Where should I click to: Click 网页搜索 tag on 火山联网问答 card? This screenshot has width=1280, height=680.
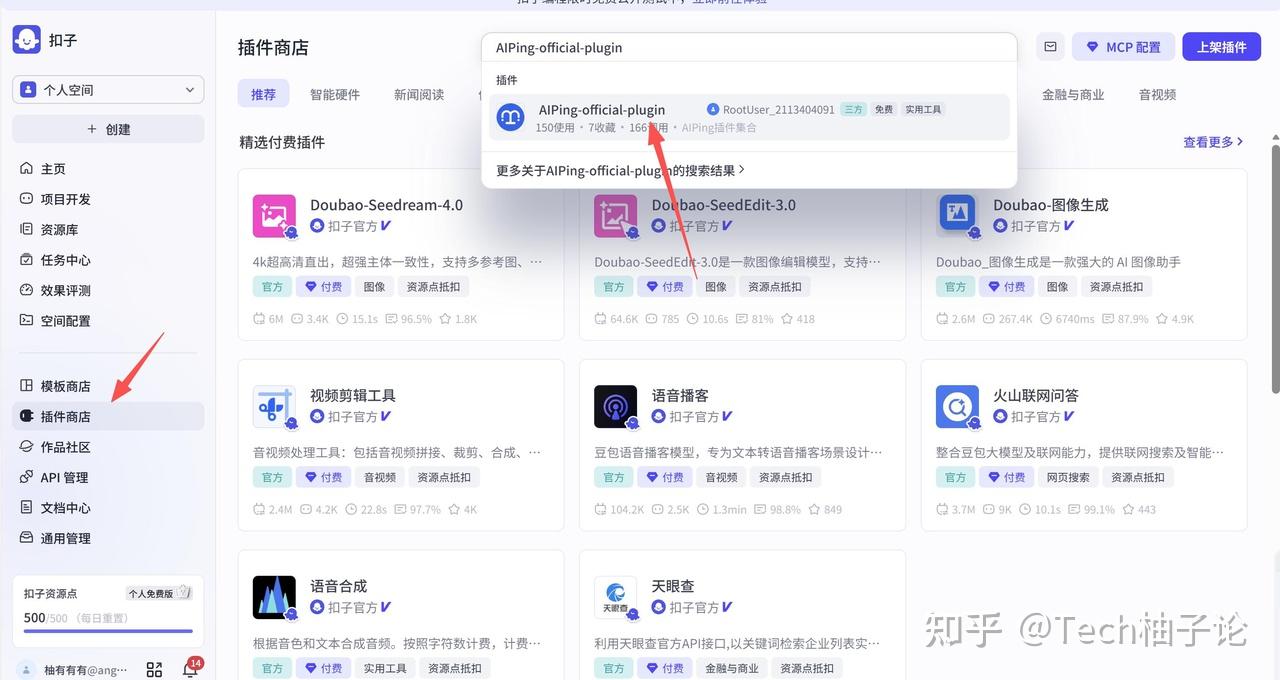coord(1068,477)
